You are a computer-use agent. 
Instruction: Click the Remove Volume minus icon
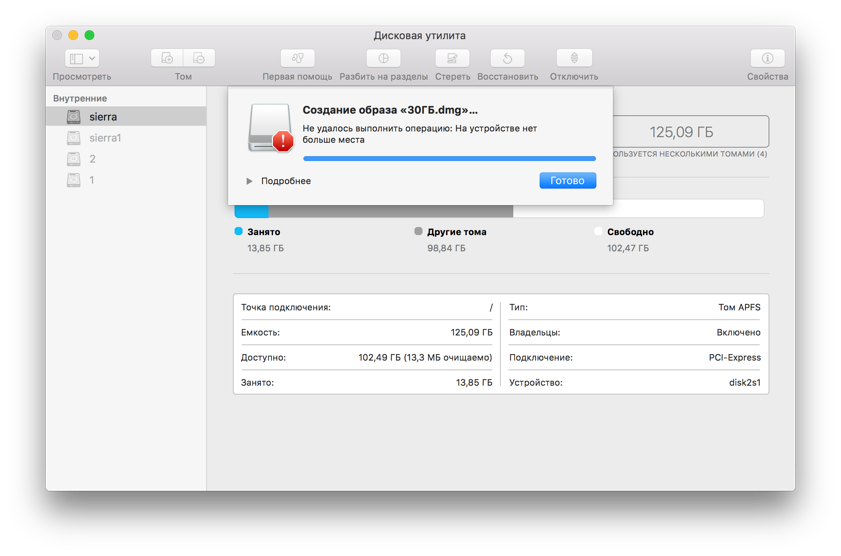199,58
